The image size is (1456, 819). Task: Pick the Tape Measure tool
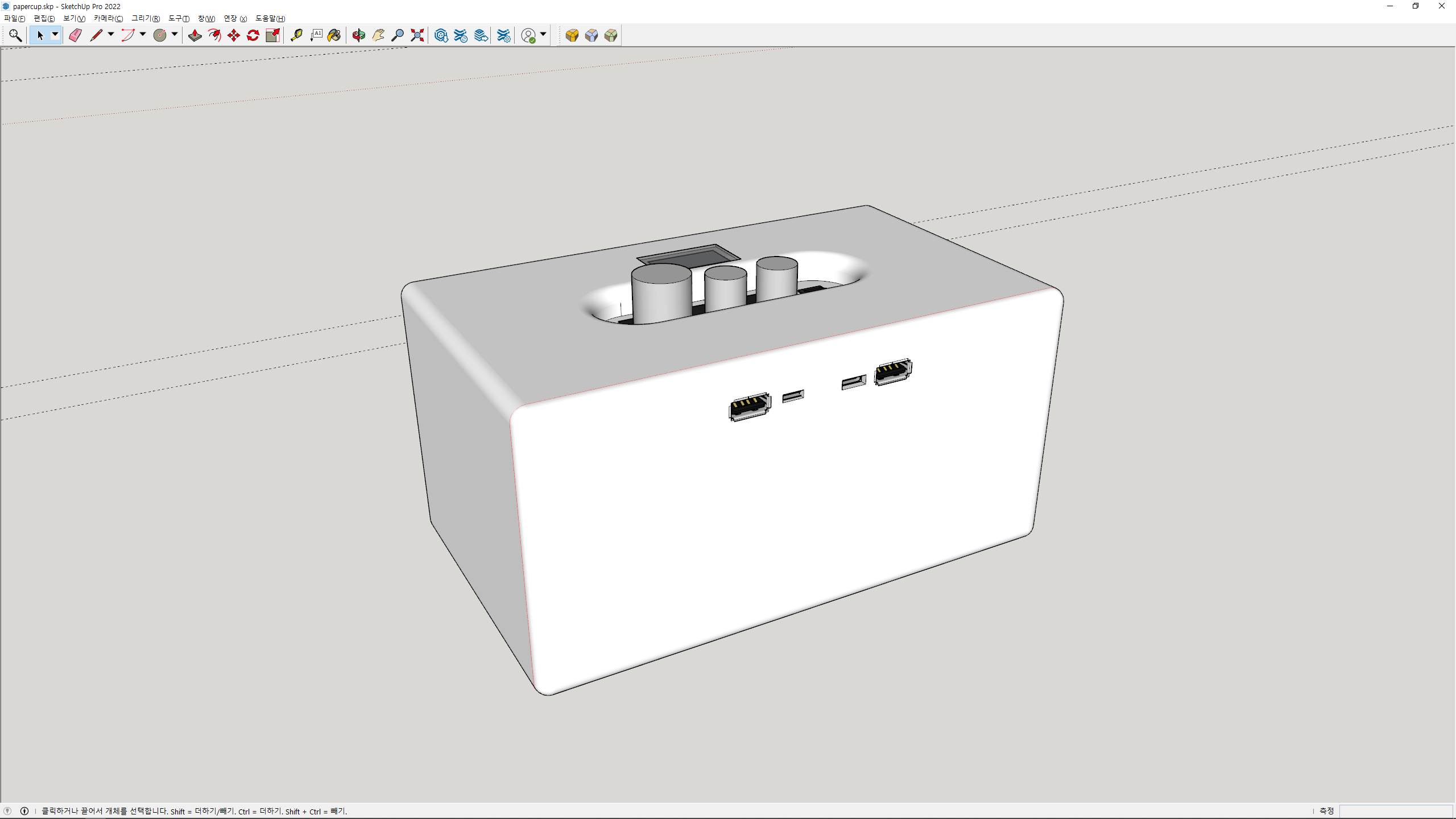pyautogui.click(x=296, y=35)
